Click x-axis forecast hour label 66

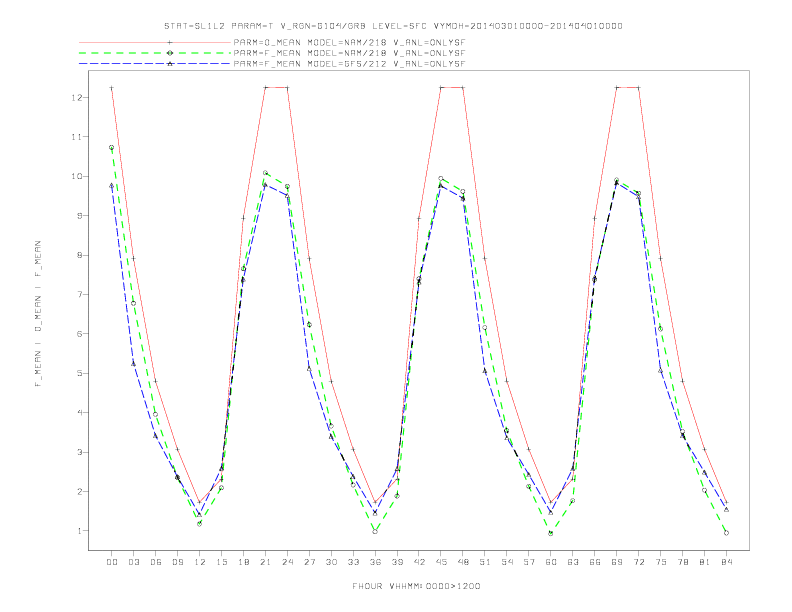(x=595, y=562)
